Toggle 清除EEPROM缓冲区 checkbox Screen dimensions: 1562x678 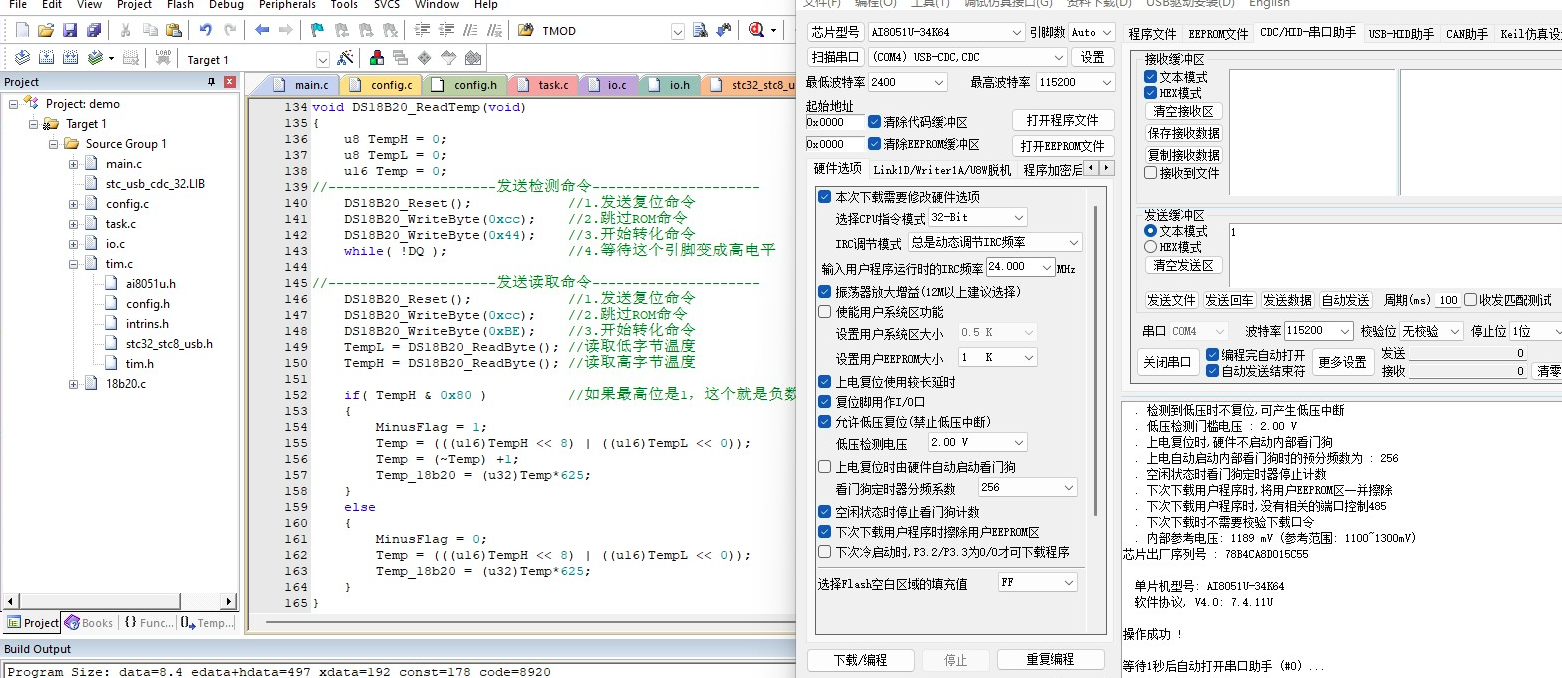coord(875,145)
